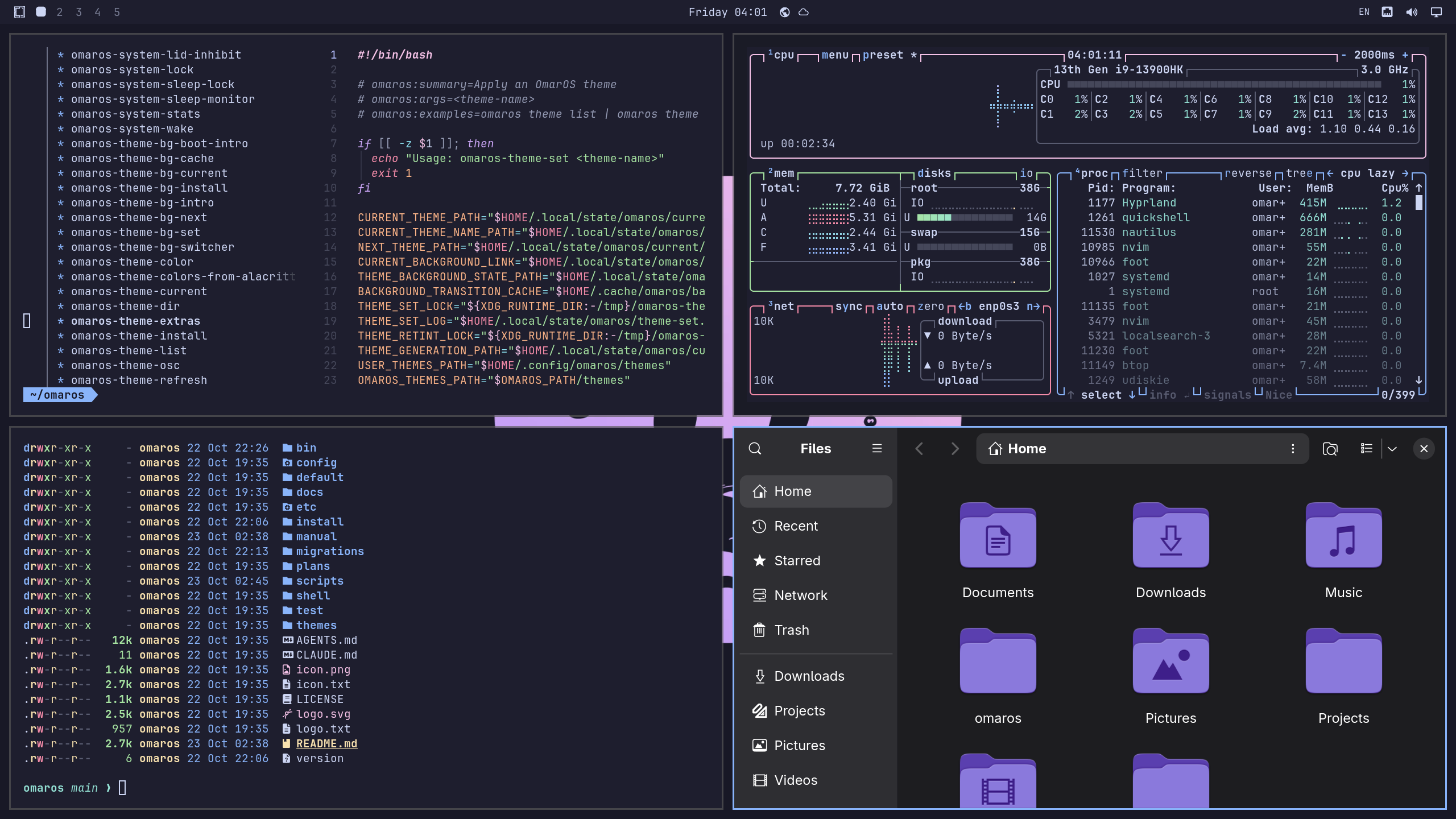Toggle the io view in btop disks
Image resolution: width=1456 pixels, height=819 pixels.
[1026, 173]
